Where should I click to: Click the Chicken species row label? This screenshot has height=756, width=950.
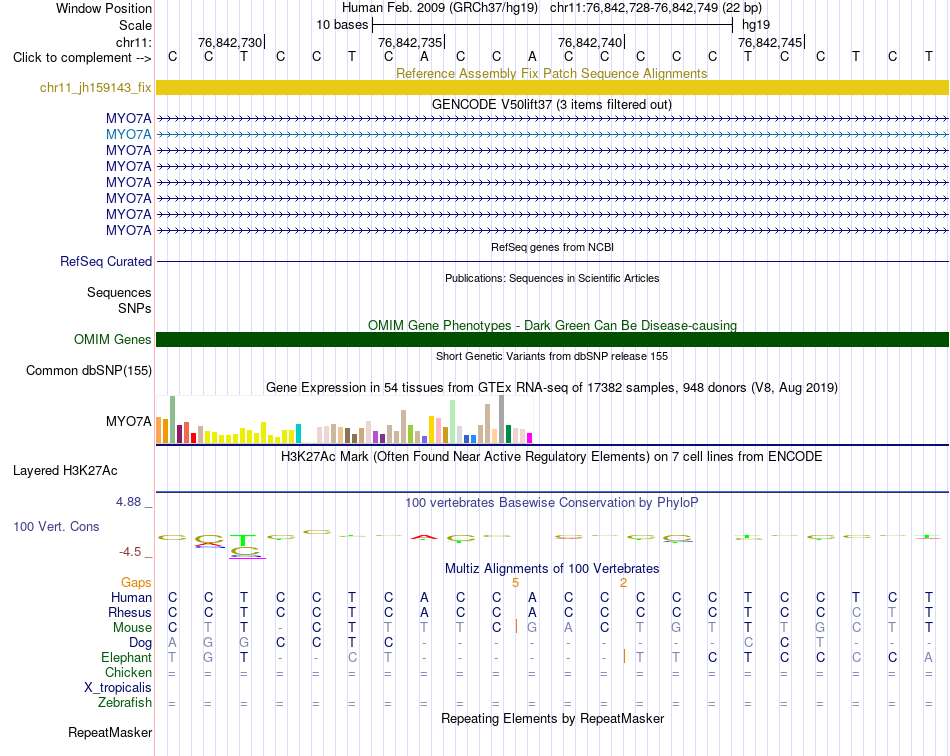coord(128,673)
